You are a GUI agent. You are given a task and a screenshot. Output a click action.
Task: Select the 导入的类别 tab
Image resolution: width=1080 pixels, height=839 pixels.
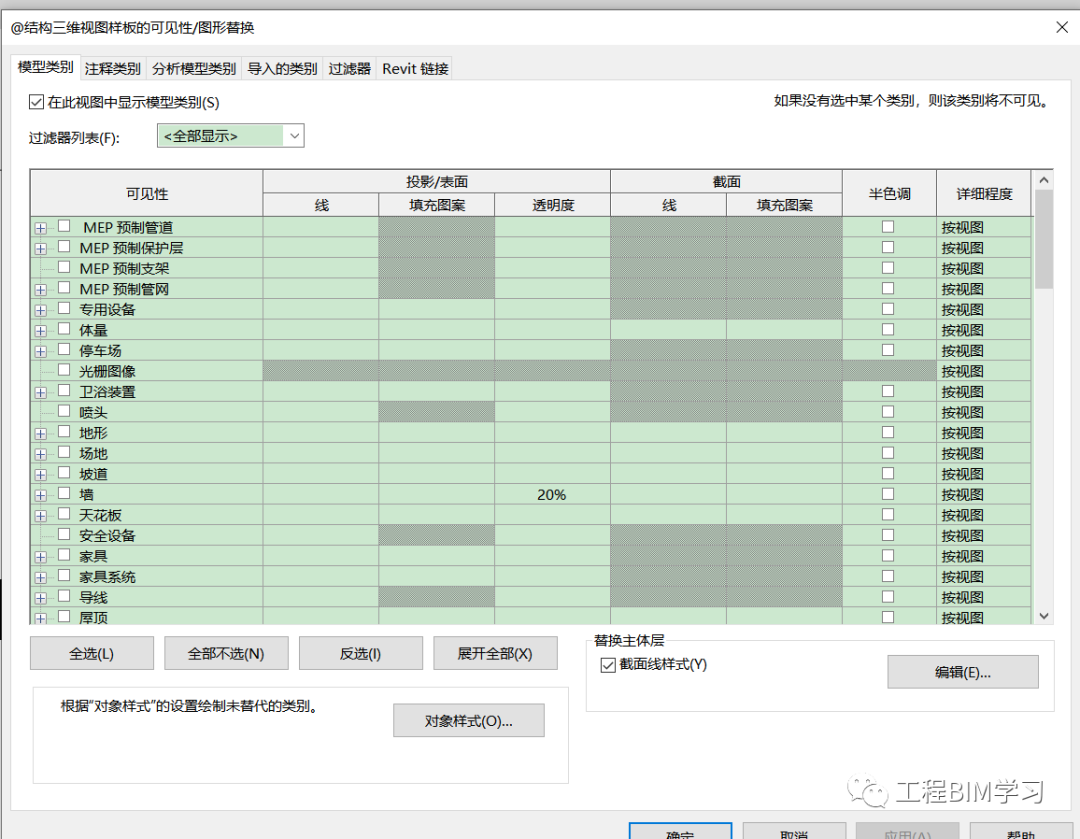click(x=282, y=68)
